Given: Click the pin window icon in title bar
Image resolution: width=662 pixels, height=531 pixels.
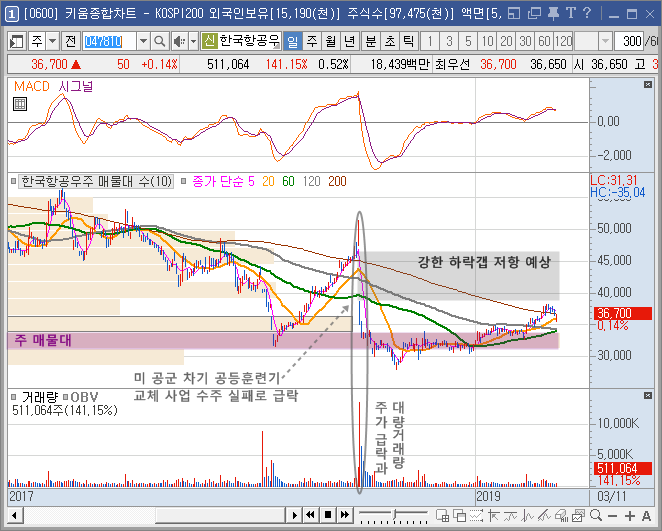Looking at the screenshot, I should pos(553,14).
